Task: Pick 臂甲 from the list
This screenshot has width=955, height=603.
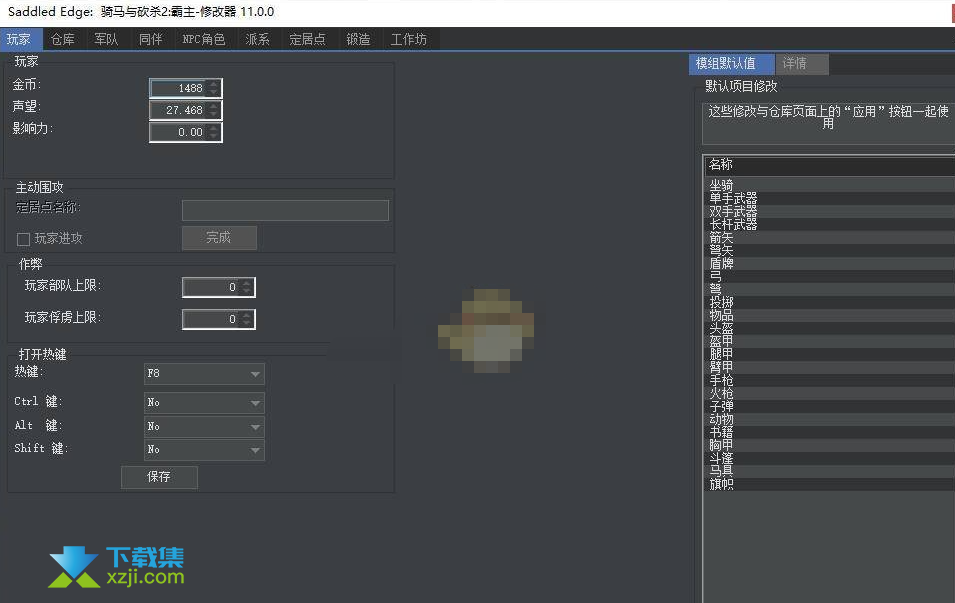Action: click(830, 367)
